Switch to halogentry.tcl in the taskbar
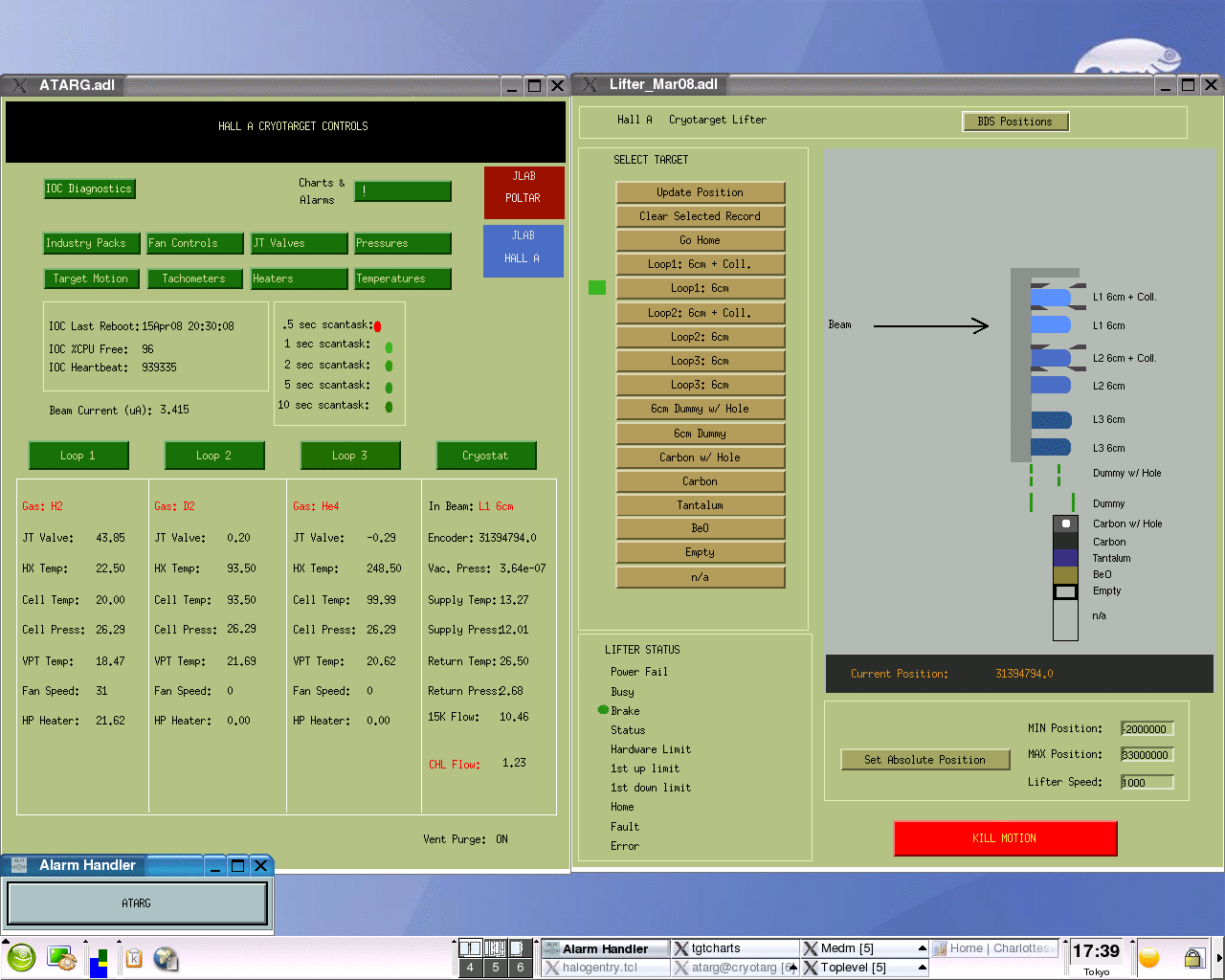The image size is (1225, 980). (605, 968)
